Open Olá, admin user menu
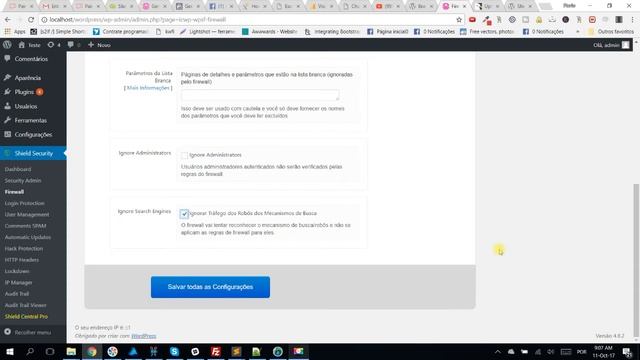640x360 pixels. (611, 45)
